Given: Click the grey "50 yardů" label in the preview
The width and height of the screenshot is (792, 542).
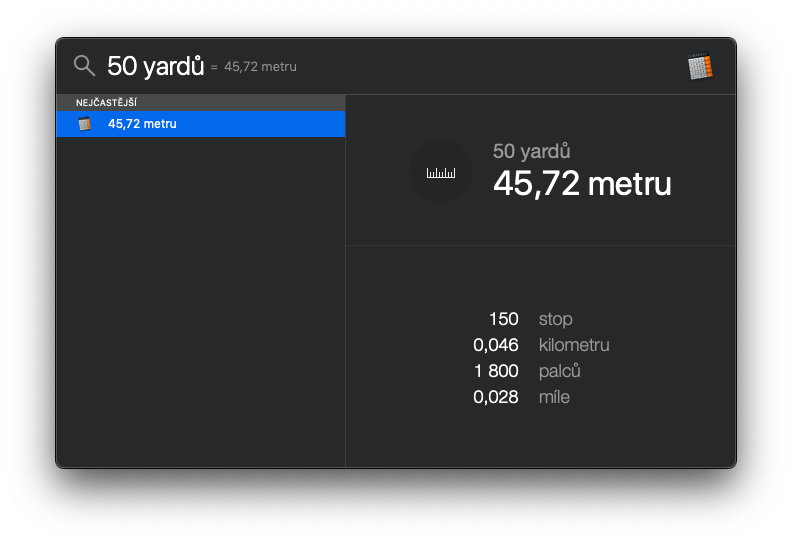Looking at the screenshot, I should point(531,151).
